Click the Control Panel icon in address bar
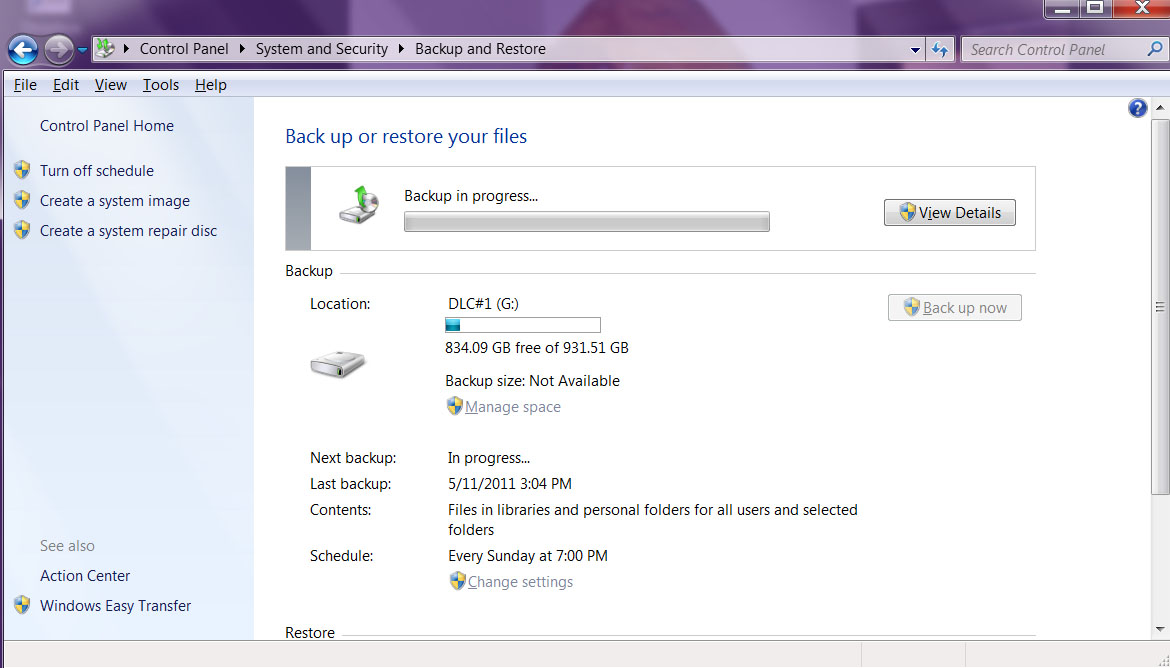This screenshot has height=668, width=1170. pyautogui.click(x=106, y=49)
